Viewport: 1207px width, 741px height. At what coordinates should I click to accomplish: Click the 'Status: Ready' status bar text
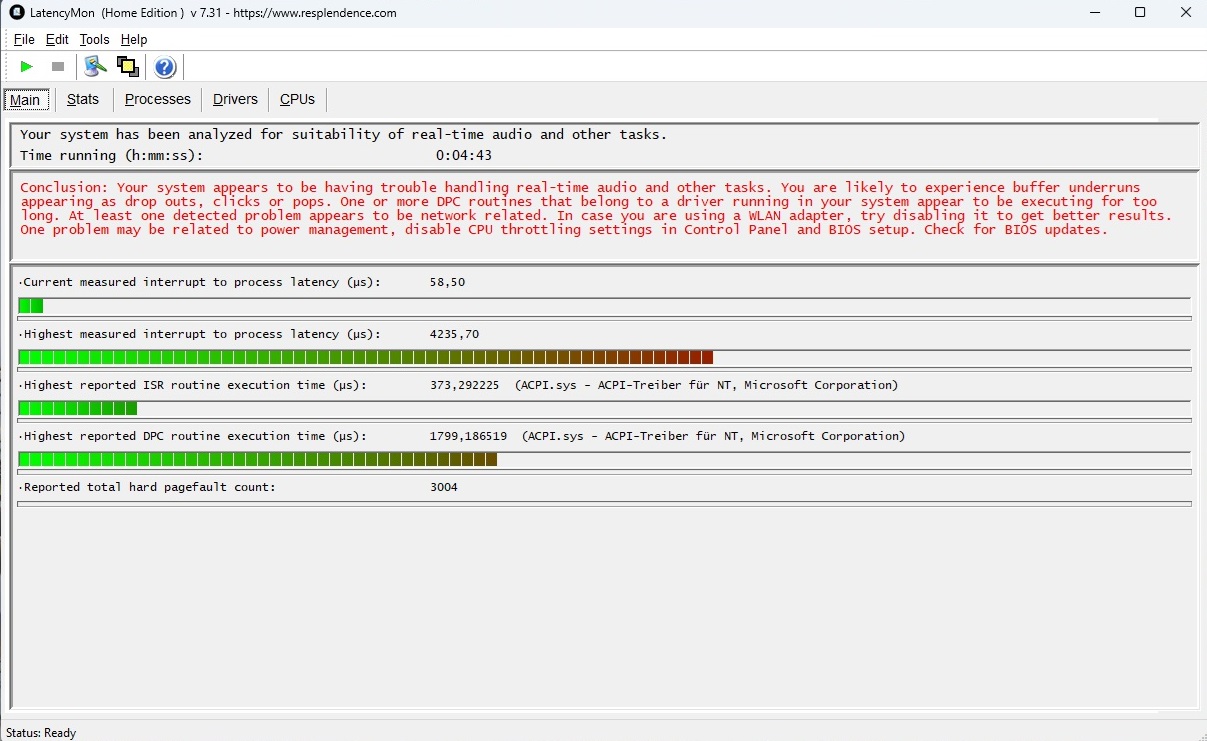pyautogui.click(x=41, y=733)
